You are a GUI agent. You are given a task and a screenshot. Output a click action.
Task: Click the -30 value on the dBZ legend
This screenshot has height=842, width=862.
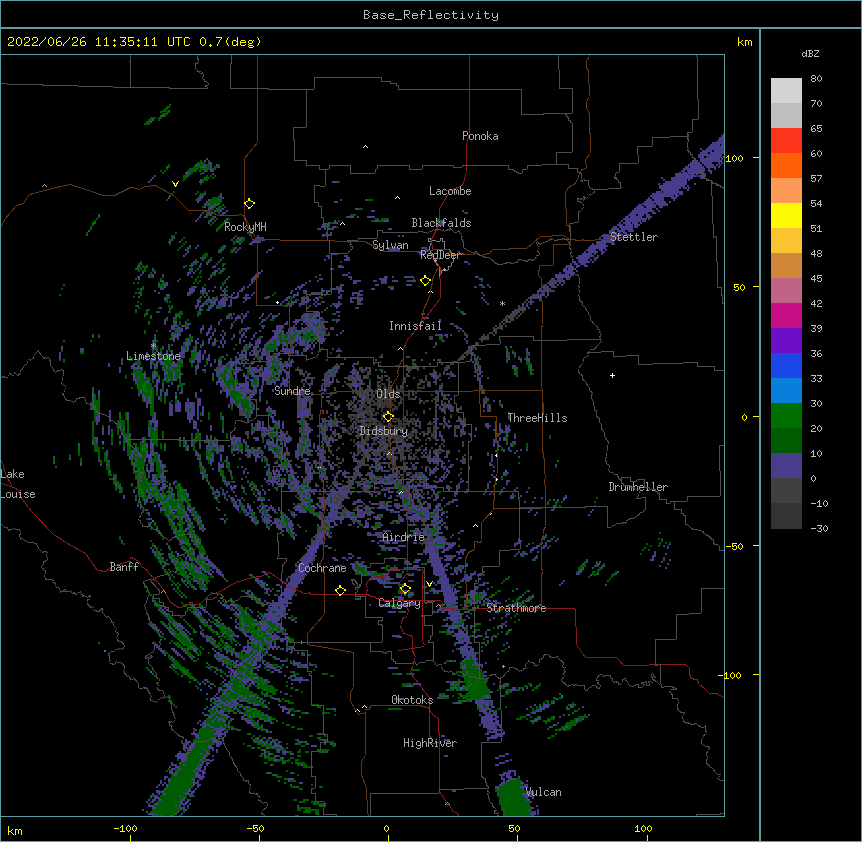[x=819, y=528]
